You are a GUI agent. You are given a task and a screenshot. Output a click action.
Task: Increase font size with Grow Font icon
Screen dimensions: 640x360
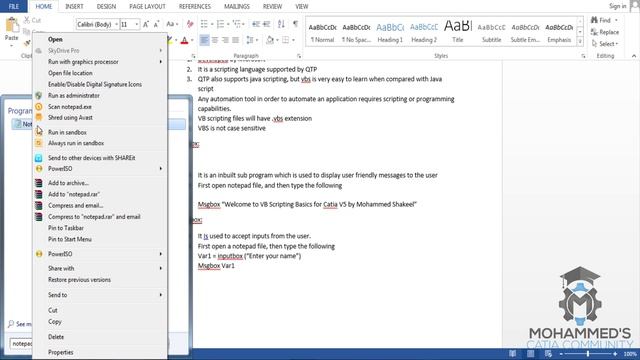click(146, 24)
